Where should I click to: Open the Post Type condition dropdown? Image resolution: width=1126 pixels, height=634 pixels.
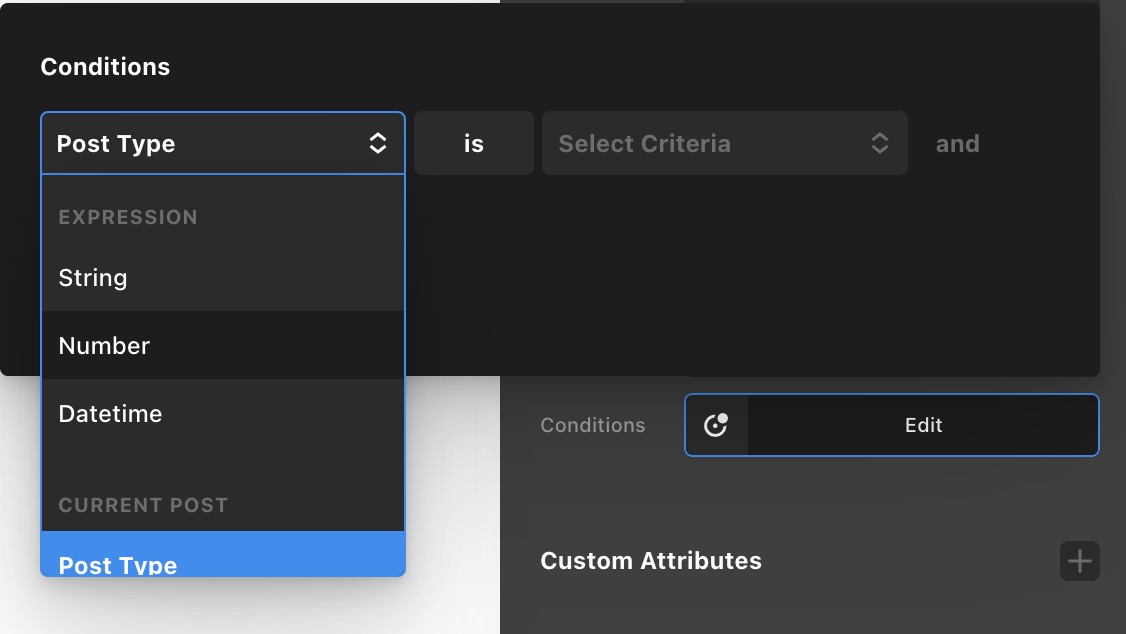223,143
